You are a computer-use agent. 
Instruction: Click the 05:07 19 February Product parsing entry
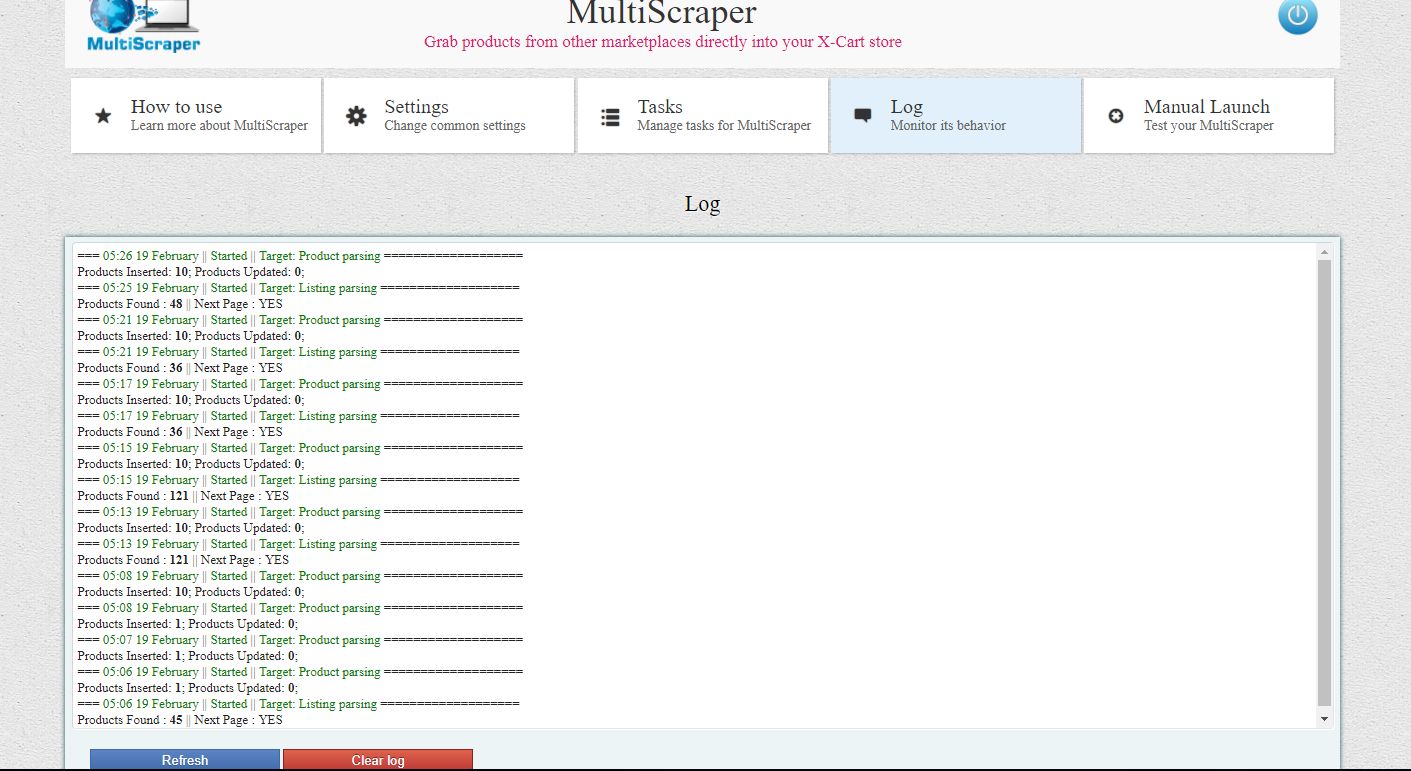pyautogui.click(x=300, y=640)
